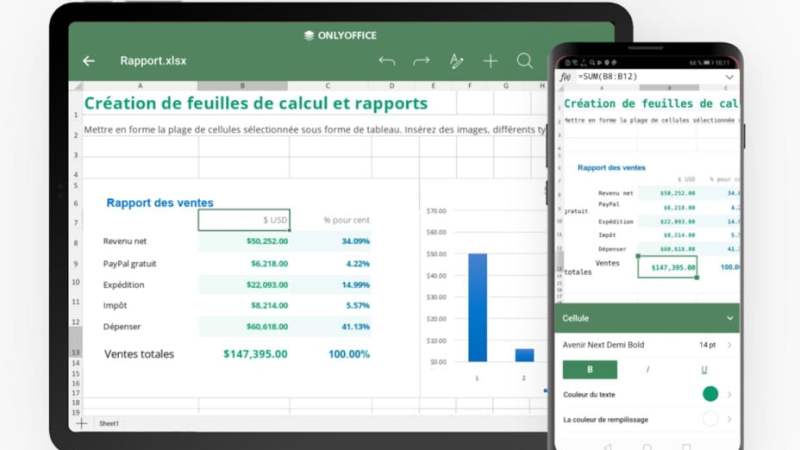This screenshot has width=800, height=450.
Task: Toggle Underline formatting on the phone
Action: point(704,369)
